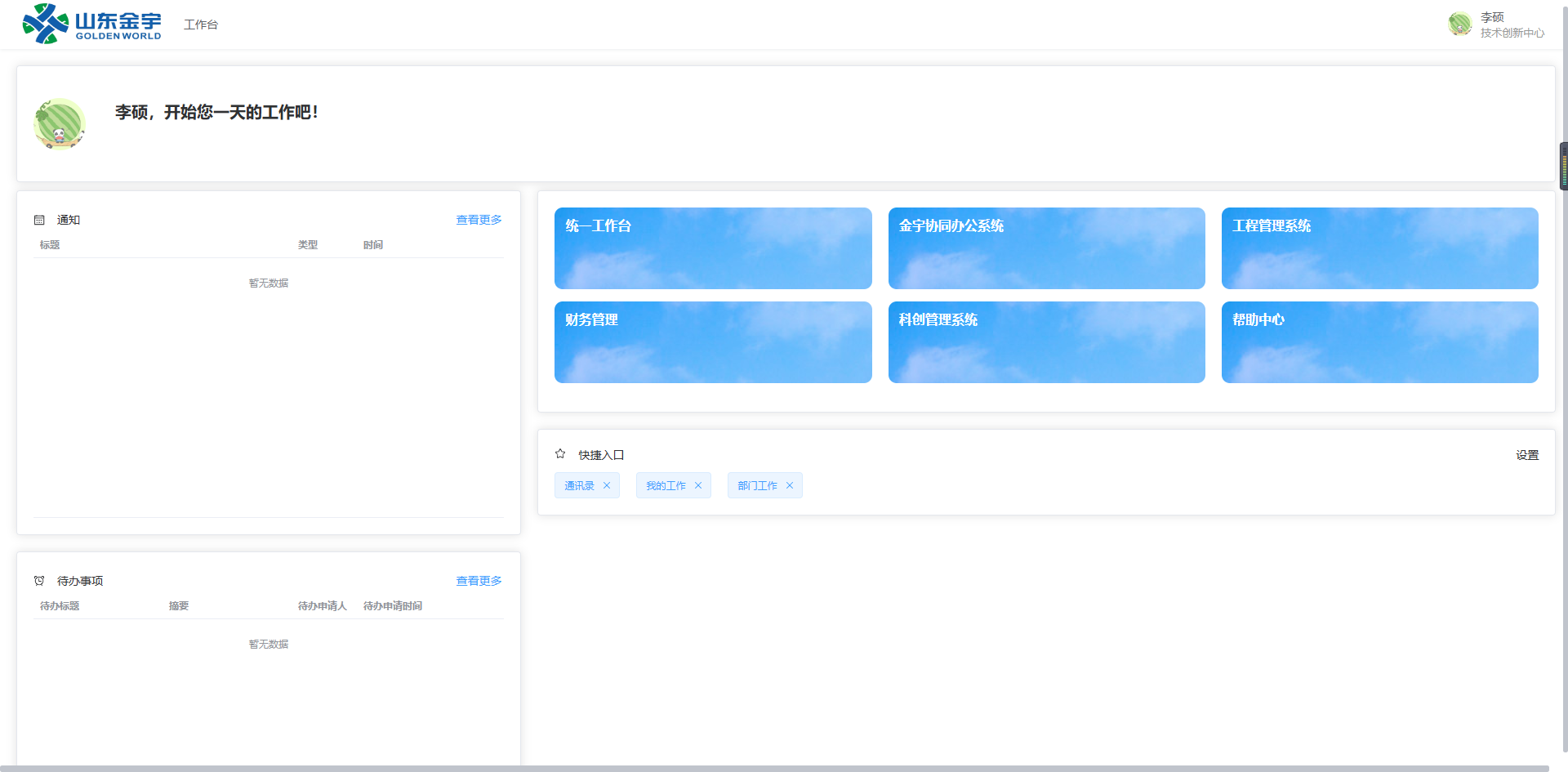The image size is (1568, 772).
Task: Click the horizontal scrollbar at bottom
Action: 774,769
